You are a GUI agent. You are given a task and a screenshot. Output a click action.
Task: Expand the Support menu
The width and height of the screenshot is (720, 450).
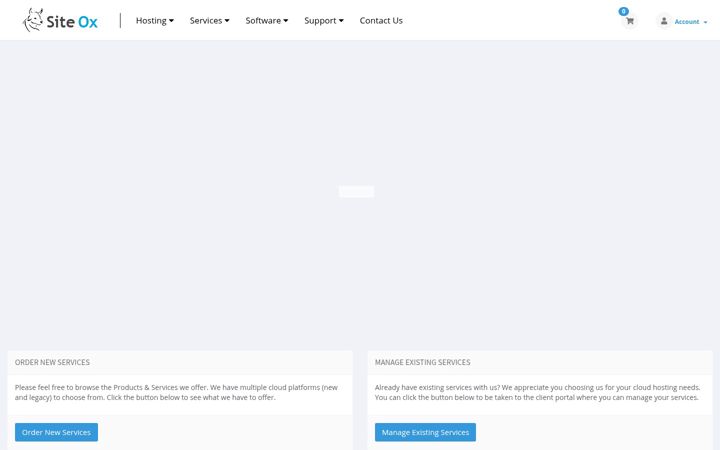coord(324,21)
